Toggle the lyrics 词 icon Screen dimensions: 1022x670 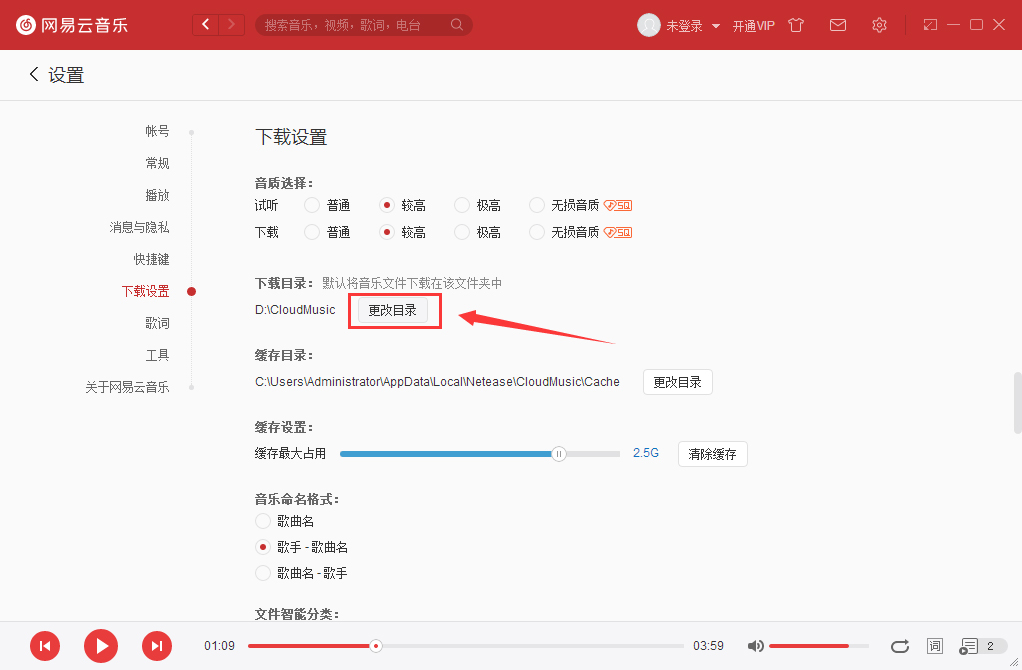point(934,646)
